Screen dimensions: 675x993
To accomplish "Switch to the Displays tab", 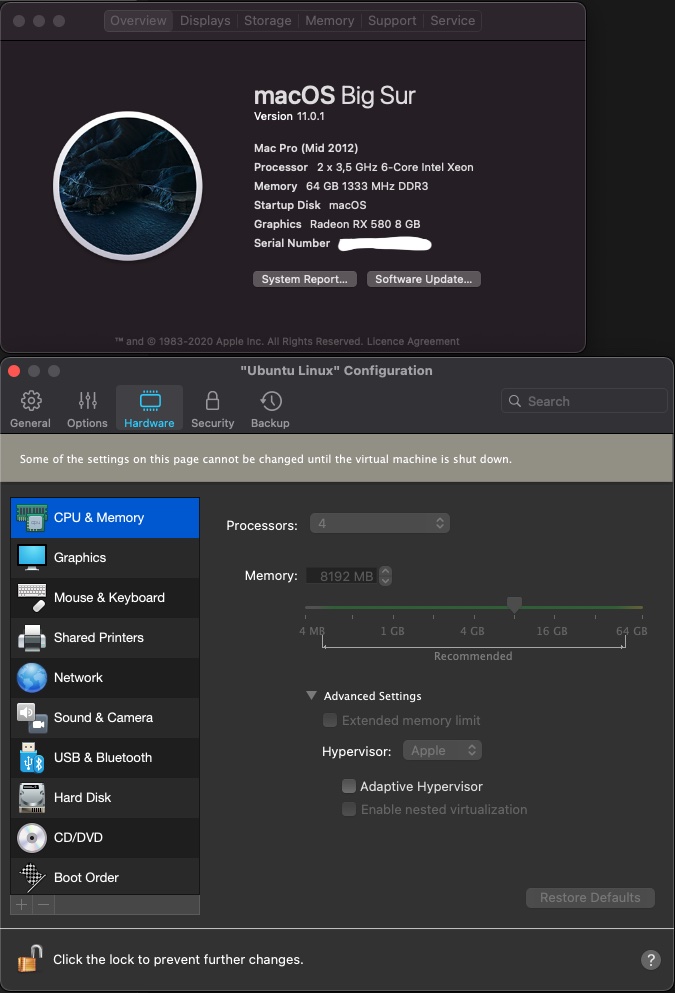I will click(x=205, y=20).
